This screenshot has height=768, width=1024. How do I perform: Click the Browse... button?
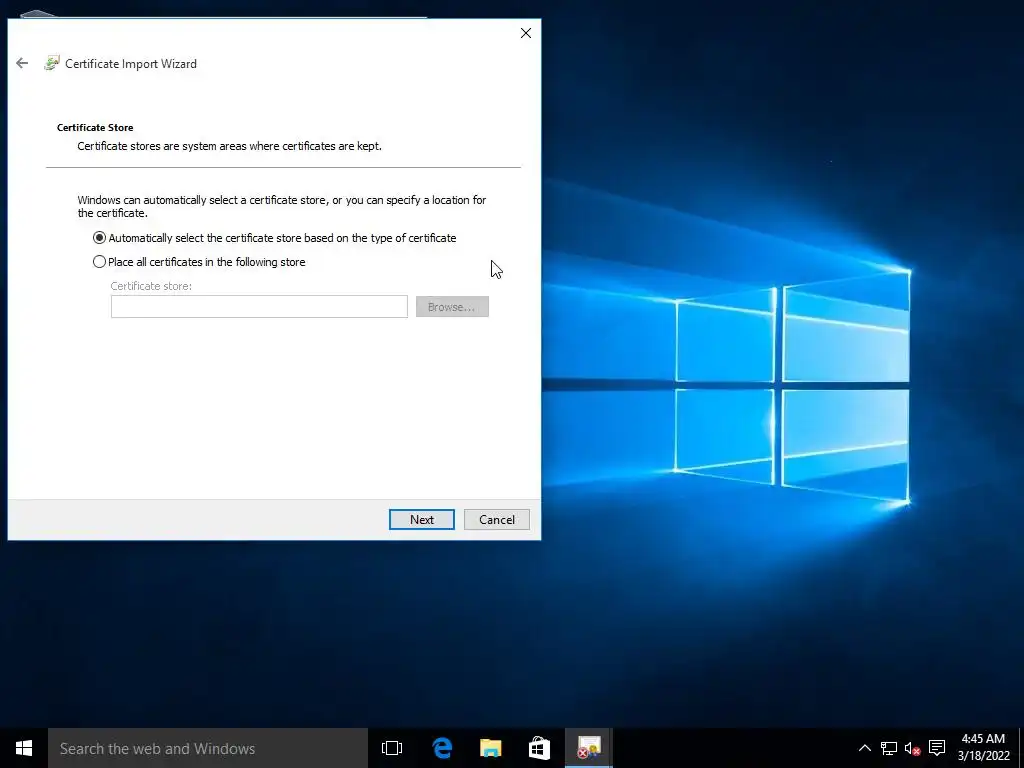pos(452,307)
